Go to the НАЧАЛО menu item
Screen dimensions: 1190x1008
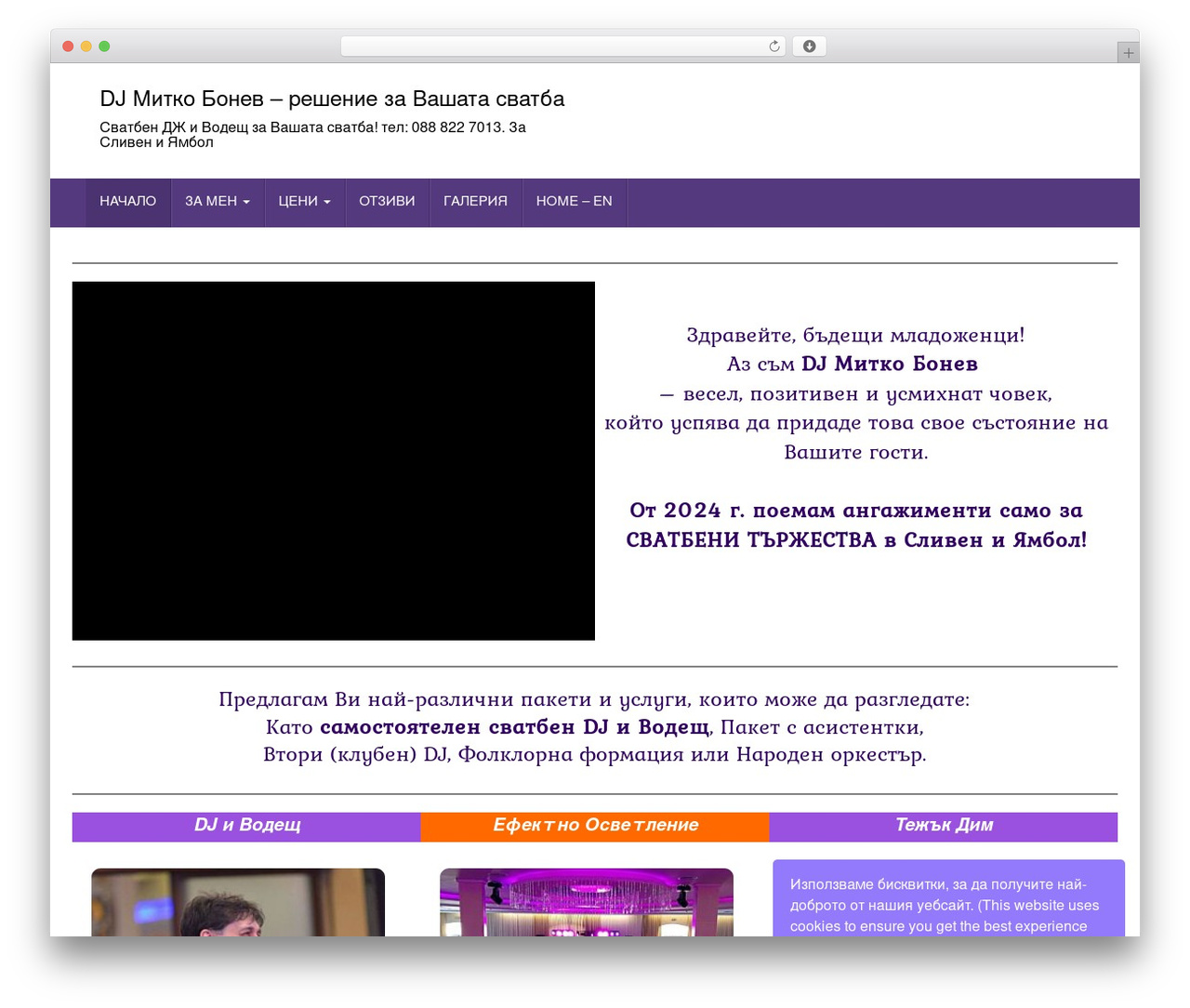pos(128,201)
